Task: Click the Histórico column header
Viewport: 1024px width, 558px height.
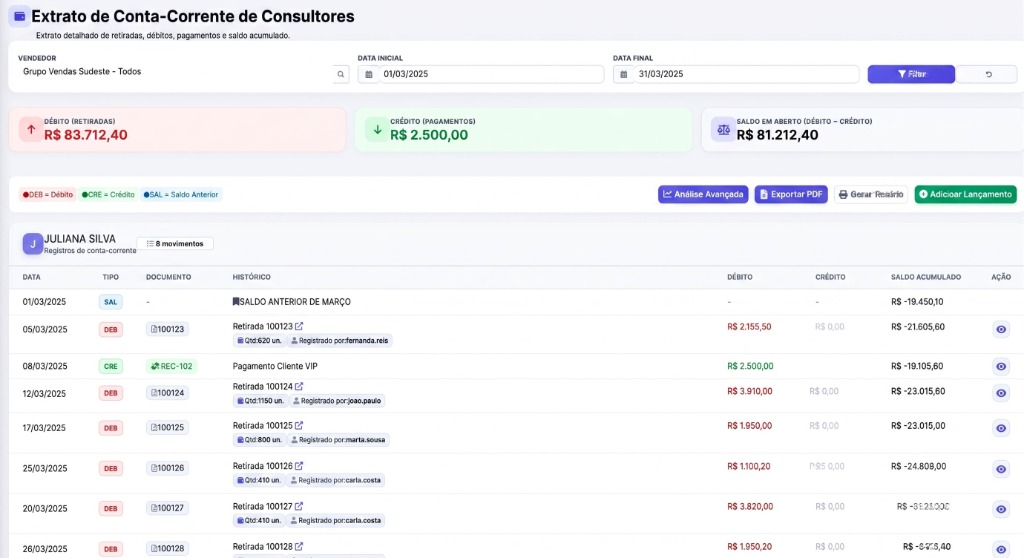Action: click(x=251, y=277)
